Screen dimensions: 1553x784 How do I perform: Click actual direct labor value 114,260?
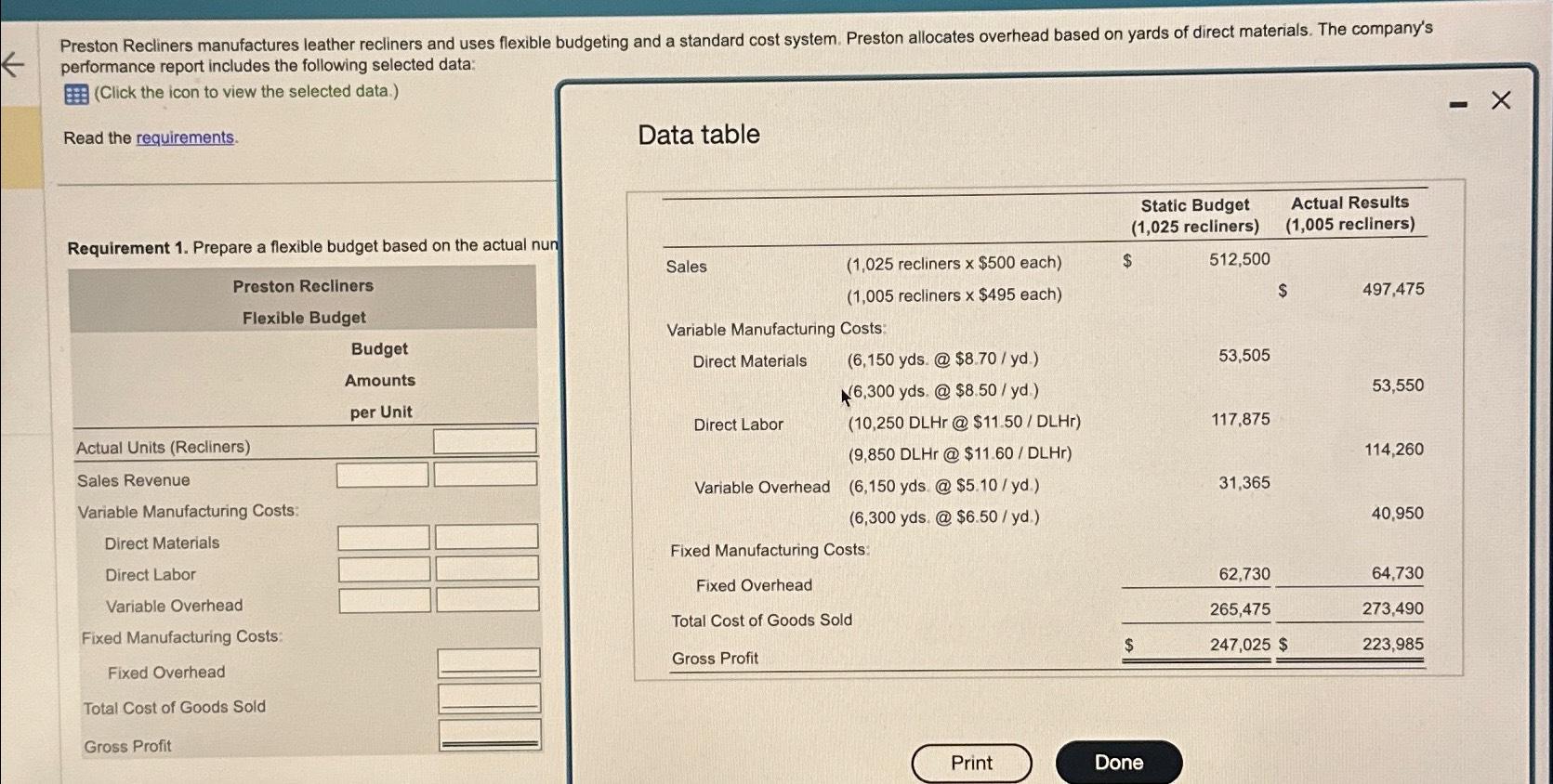pos(1394,450)
